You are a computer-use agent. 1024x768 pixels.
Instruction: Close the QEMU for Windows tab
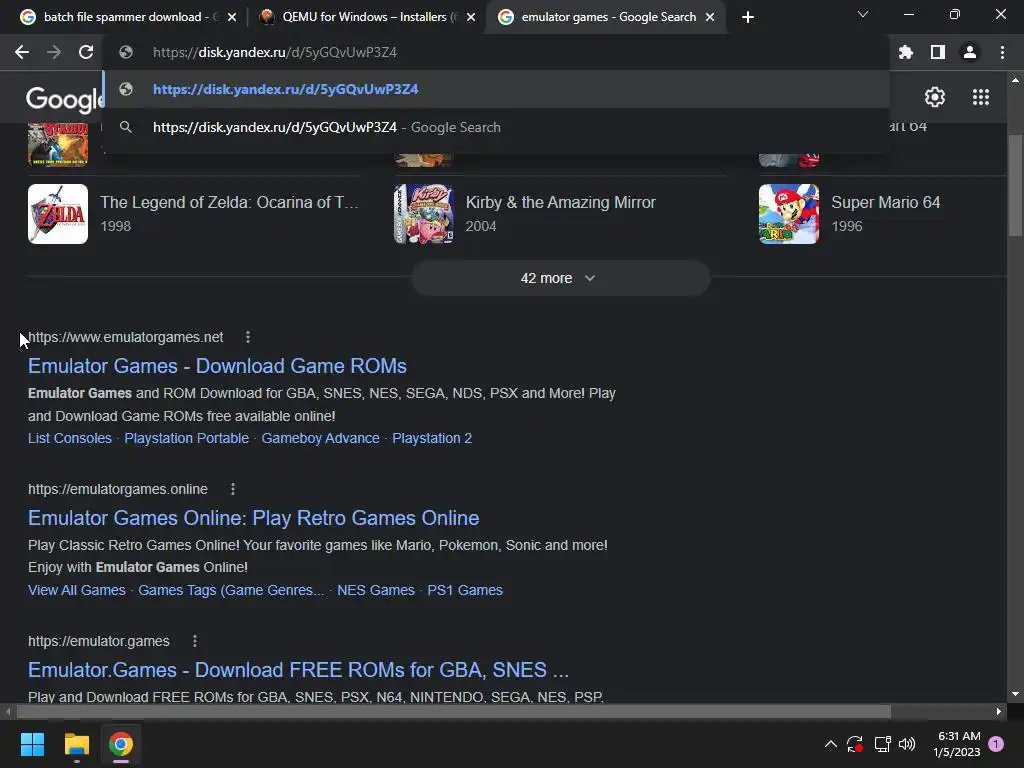(x=471, y=17)
